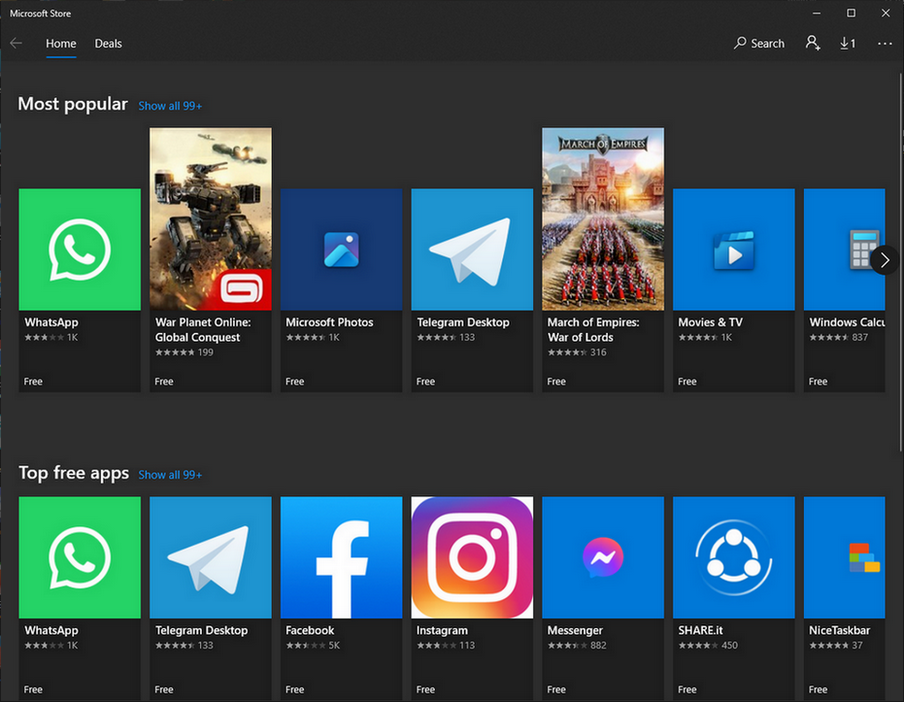Click the 'Movies & TV' title text
904x702 pixels.
710,322
